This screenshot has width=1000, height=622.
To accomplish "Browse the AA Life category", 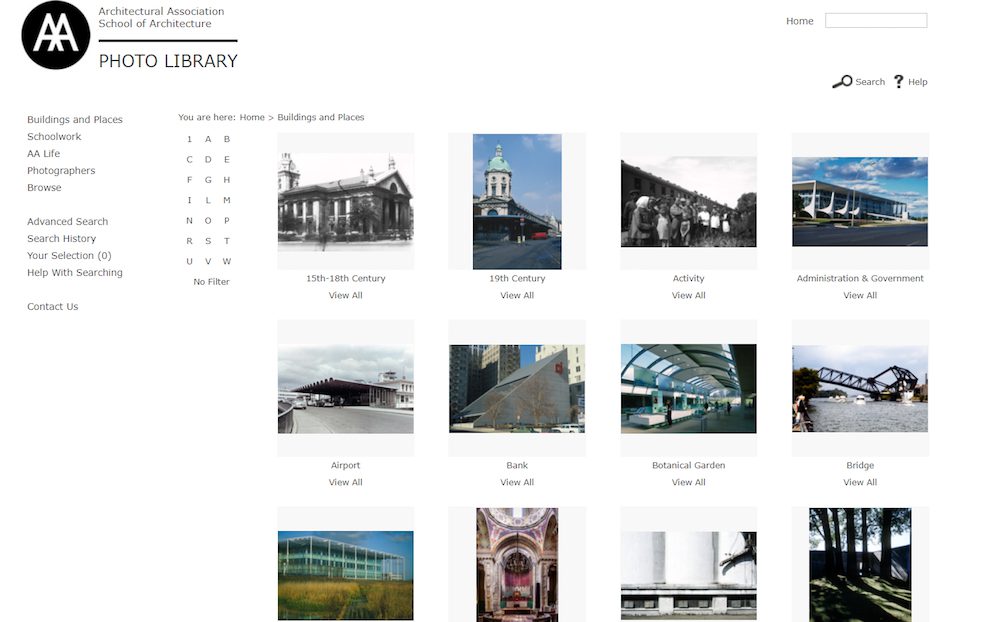I will [43, 153].
